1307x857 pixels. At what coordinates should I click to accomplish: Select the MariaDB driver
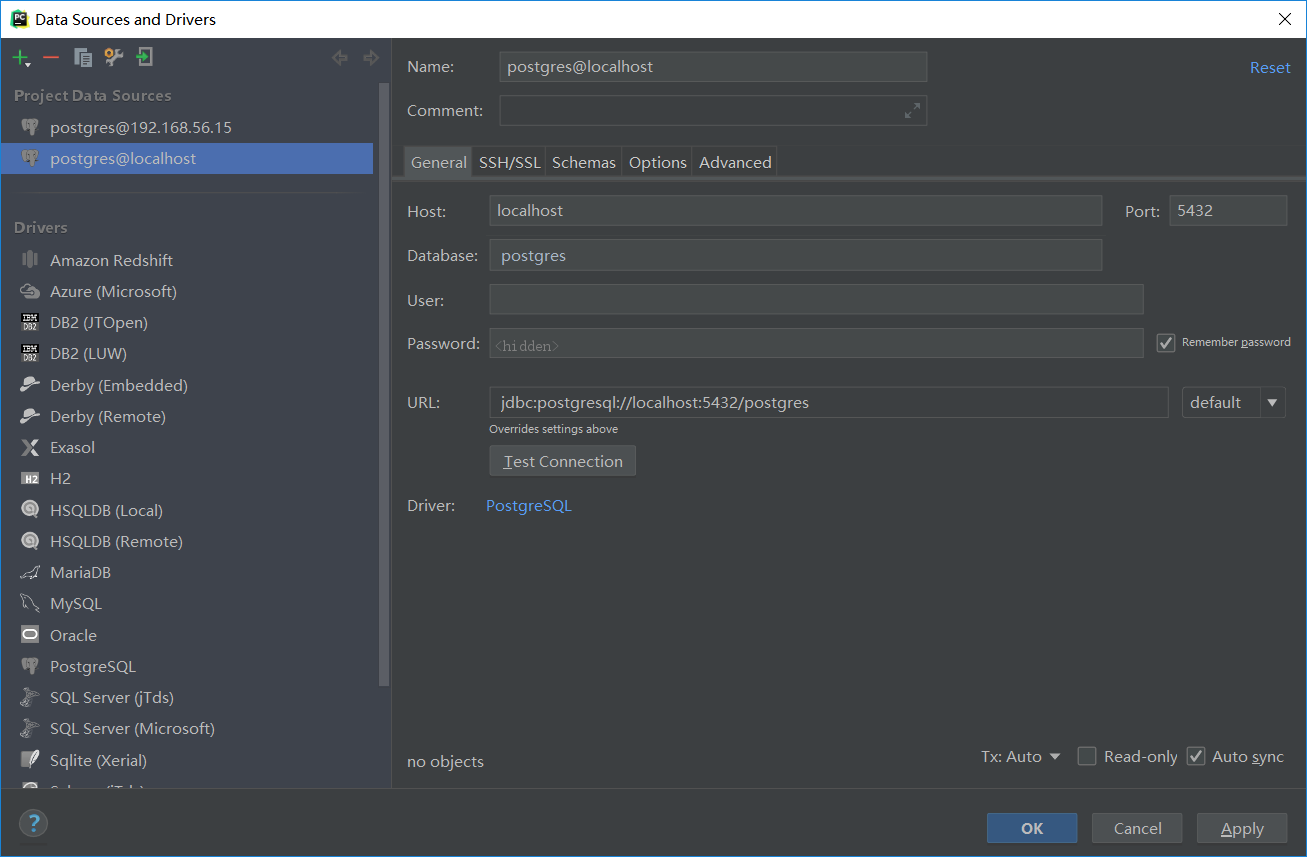click(x=80, y=572)
